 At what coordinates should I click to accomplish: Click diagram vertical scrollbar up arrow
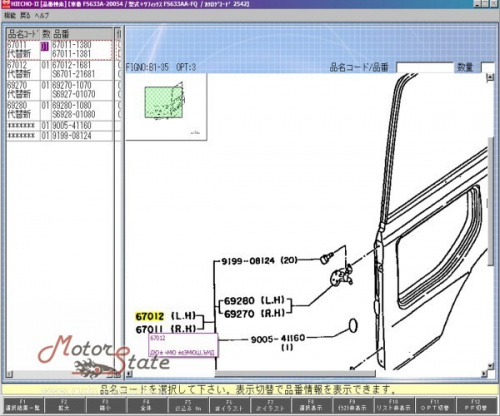[x=490, y=77]
